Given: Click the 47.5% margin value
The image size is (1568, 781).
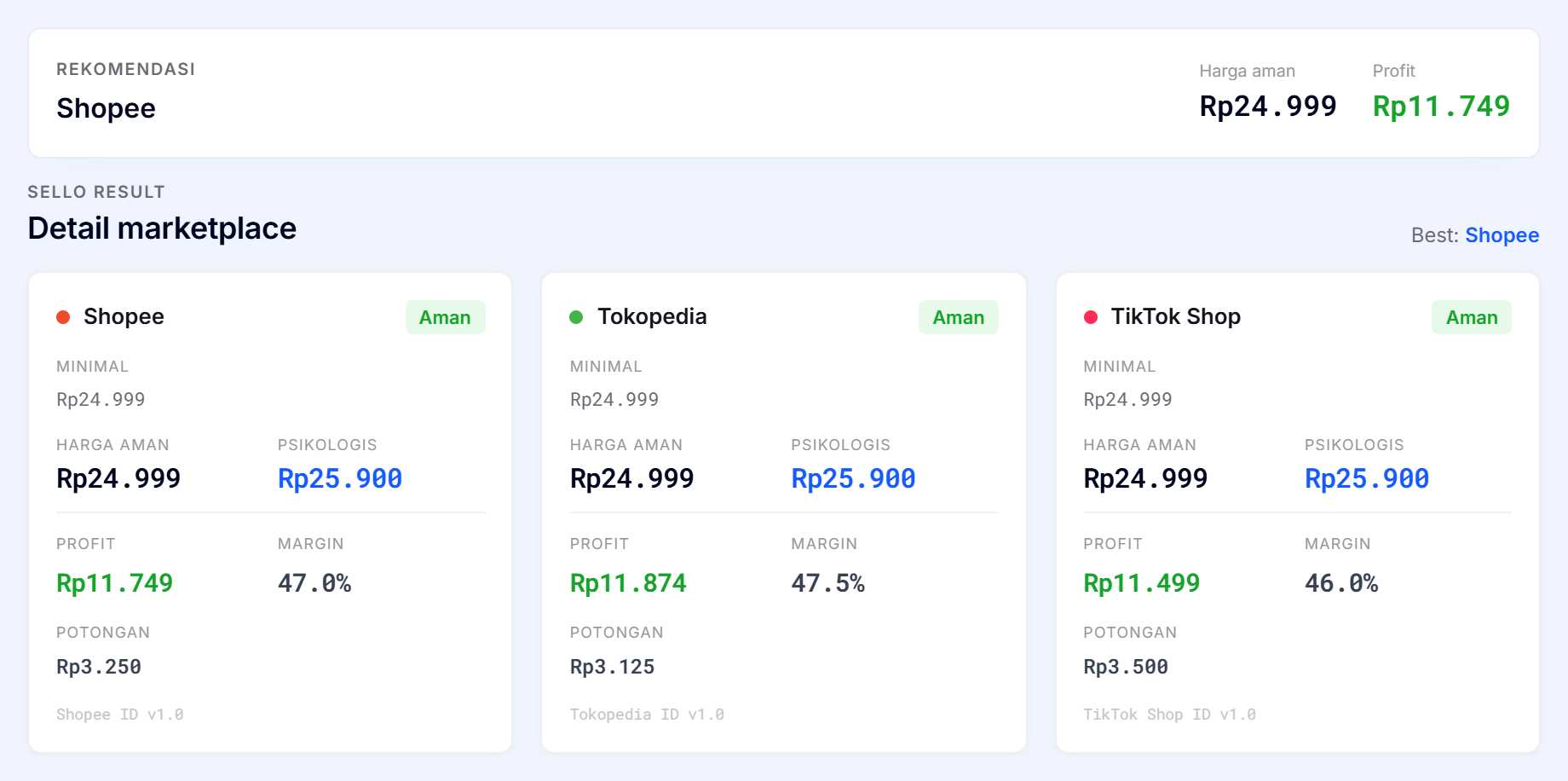Looking at the screenshot, I should pos(827,583).
